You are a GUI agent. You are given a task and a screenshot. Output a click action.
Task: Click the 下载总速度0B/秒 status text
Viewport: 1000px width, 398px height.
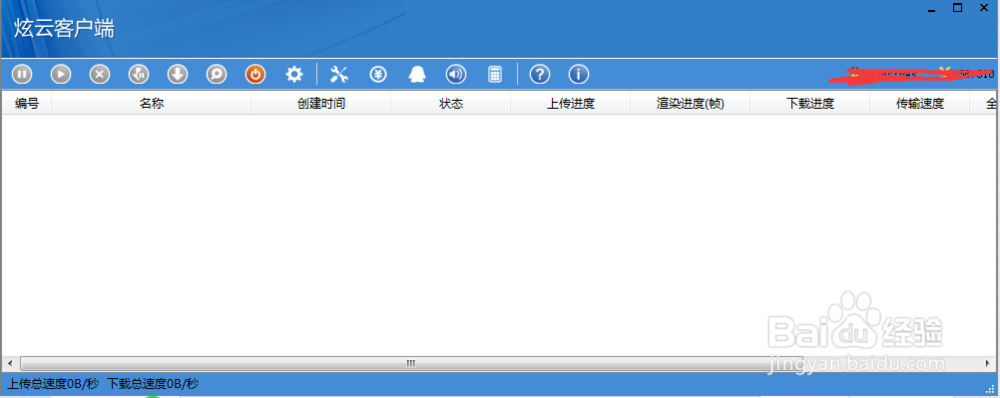[153, 384]
